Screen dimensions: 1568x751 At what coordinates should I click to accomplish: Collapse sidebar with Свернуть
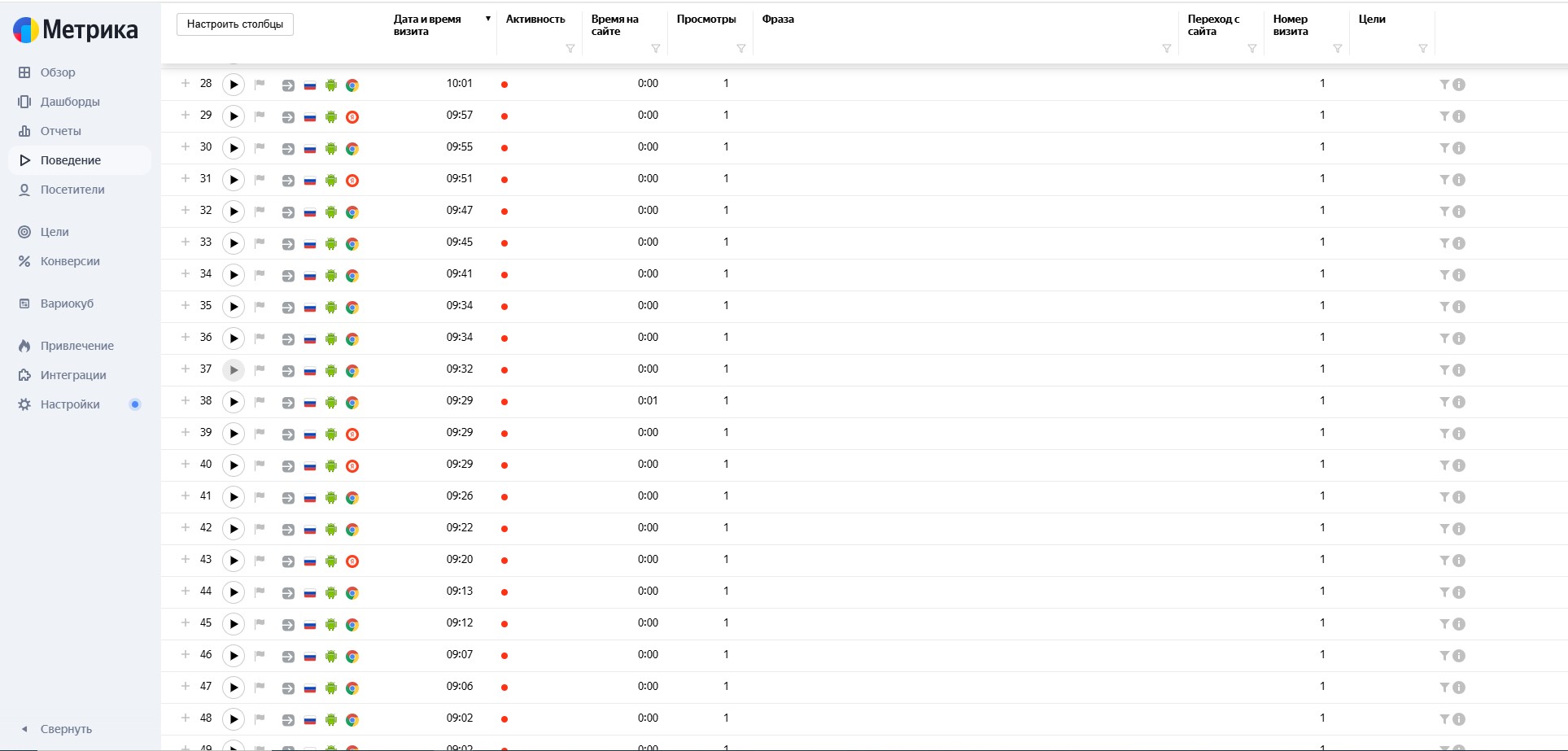(x=65, y=729)
